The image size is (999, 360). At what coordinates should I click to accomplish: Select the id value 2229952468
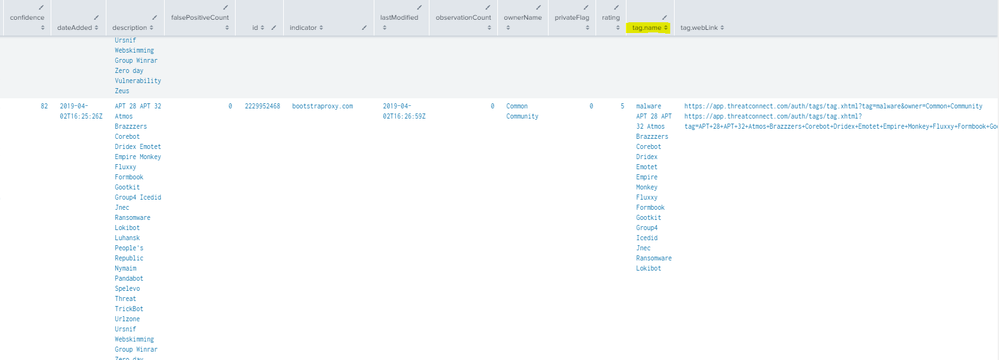(x=262, y=106)
